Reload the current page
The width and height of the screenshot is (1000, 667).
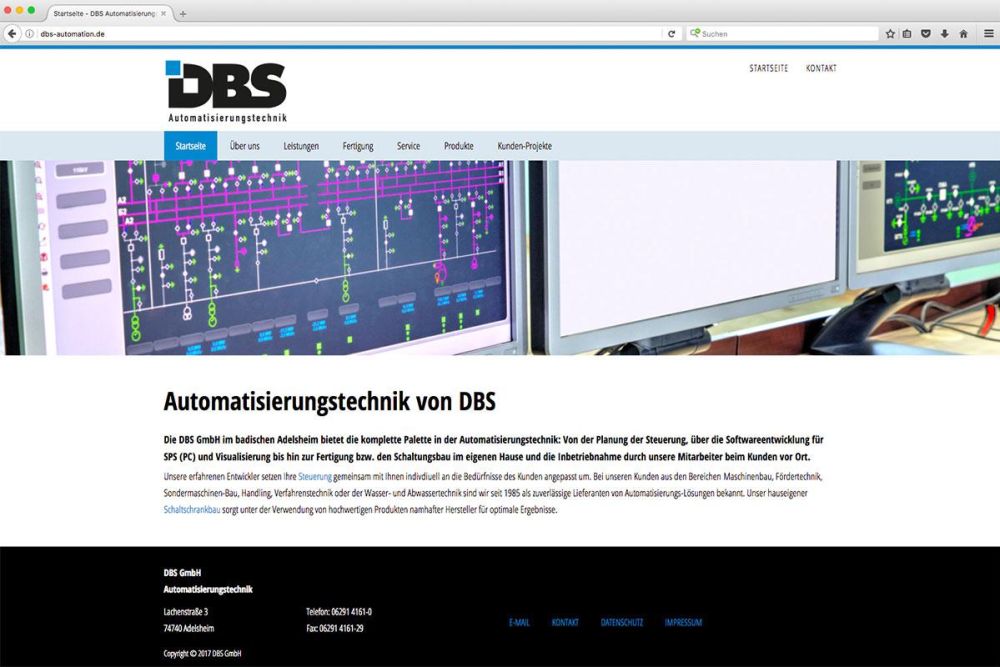point(670,32)
